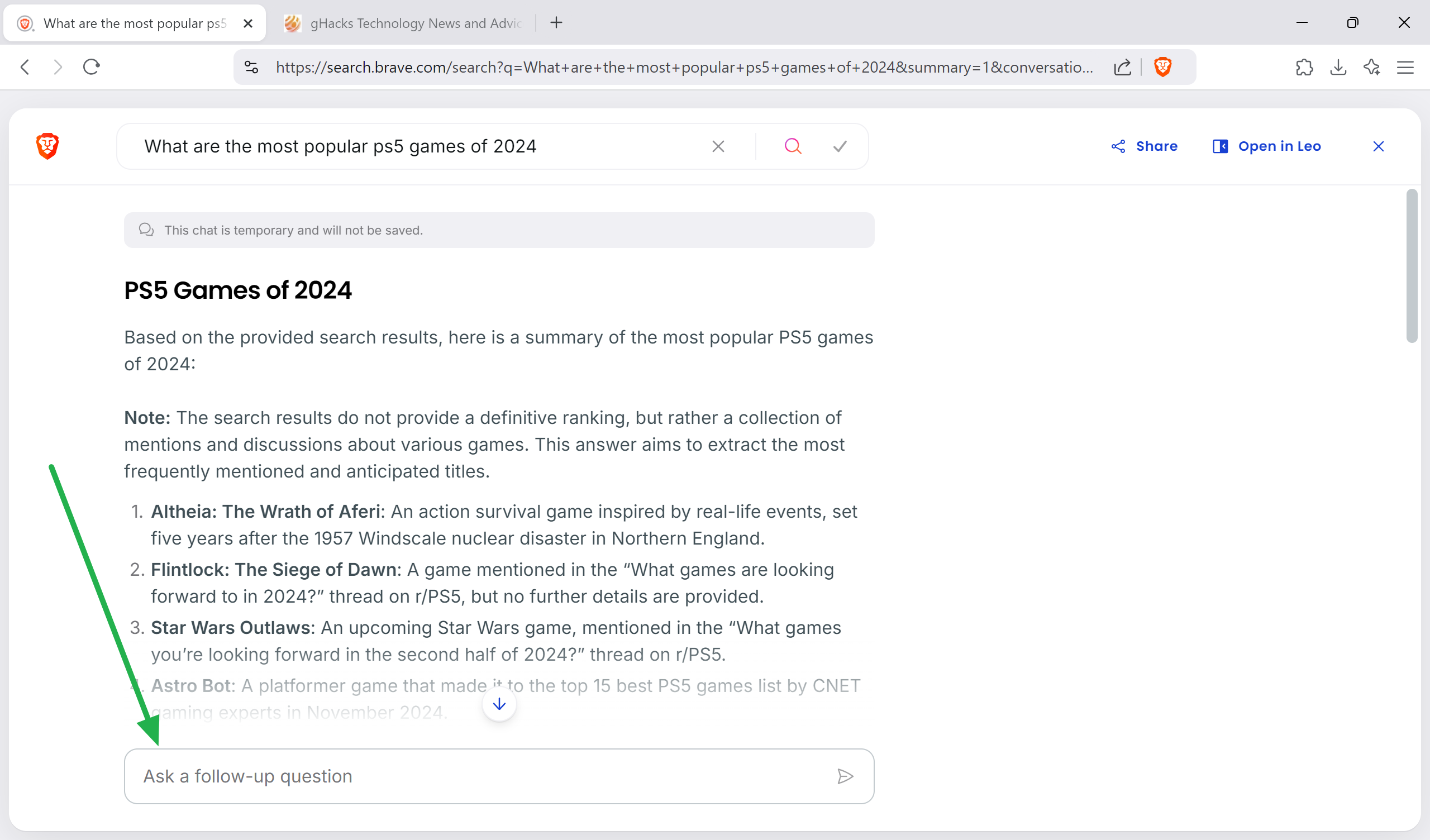Click the Brave Leo AI icon
The width and height of the screenshot is (1430, 840).
[x=1373, y=67]
